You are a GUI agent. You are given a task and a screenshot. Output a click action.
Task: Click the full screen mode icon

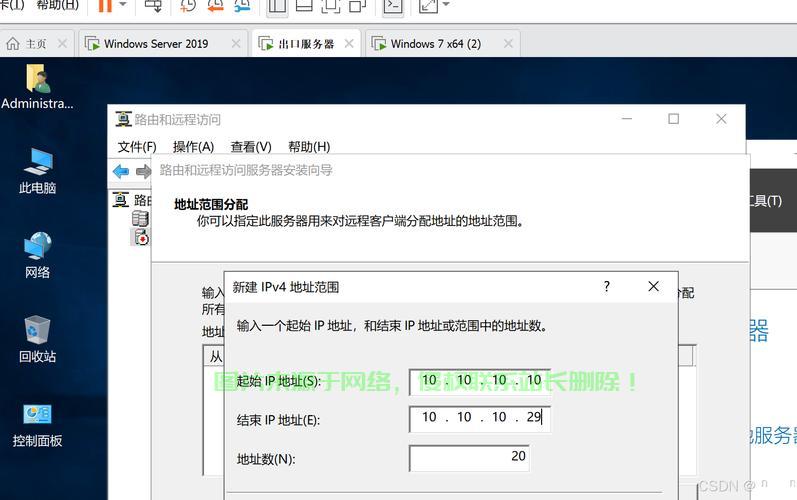[331, 5]
